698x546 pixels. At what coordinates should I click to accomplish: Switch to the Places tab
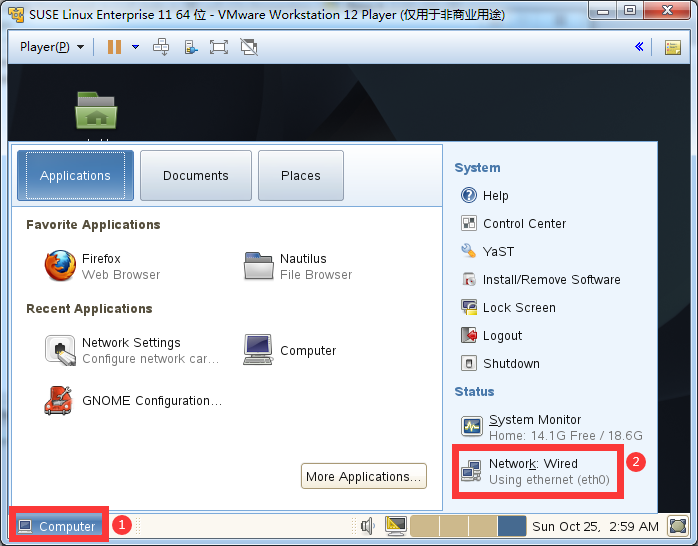coord(301,175)
